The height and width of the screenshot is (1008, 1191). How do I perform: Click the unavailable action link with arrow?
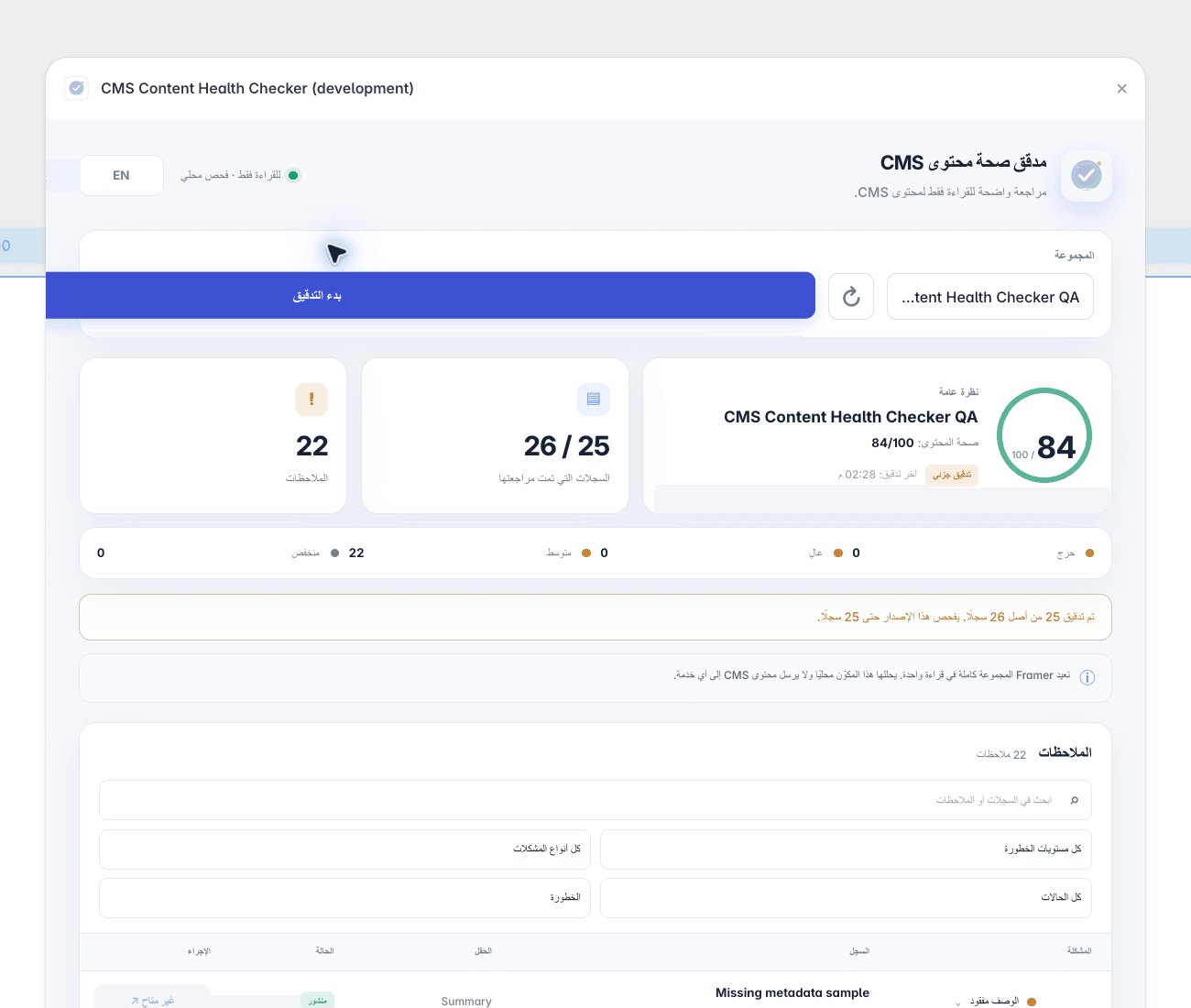point(152,1000)
